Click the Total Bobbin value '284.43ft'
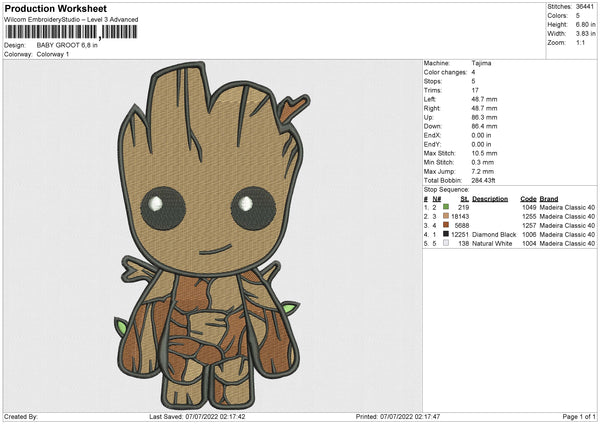The image size is (600, 424). [483, 180]
